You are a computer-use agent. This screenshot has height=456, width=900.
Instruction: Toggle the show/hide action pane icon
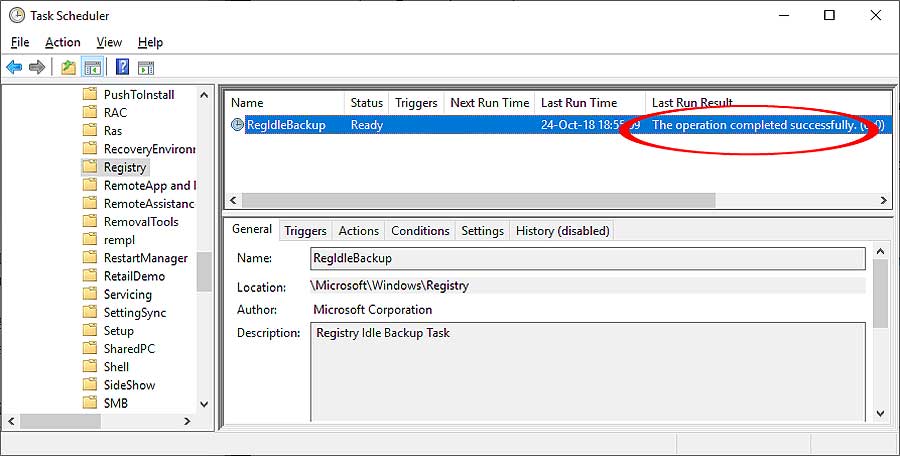146,67
